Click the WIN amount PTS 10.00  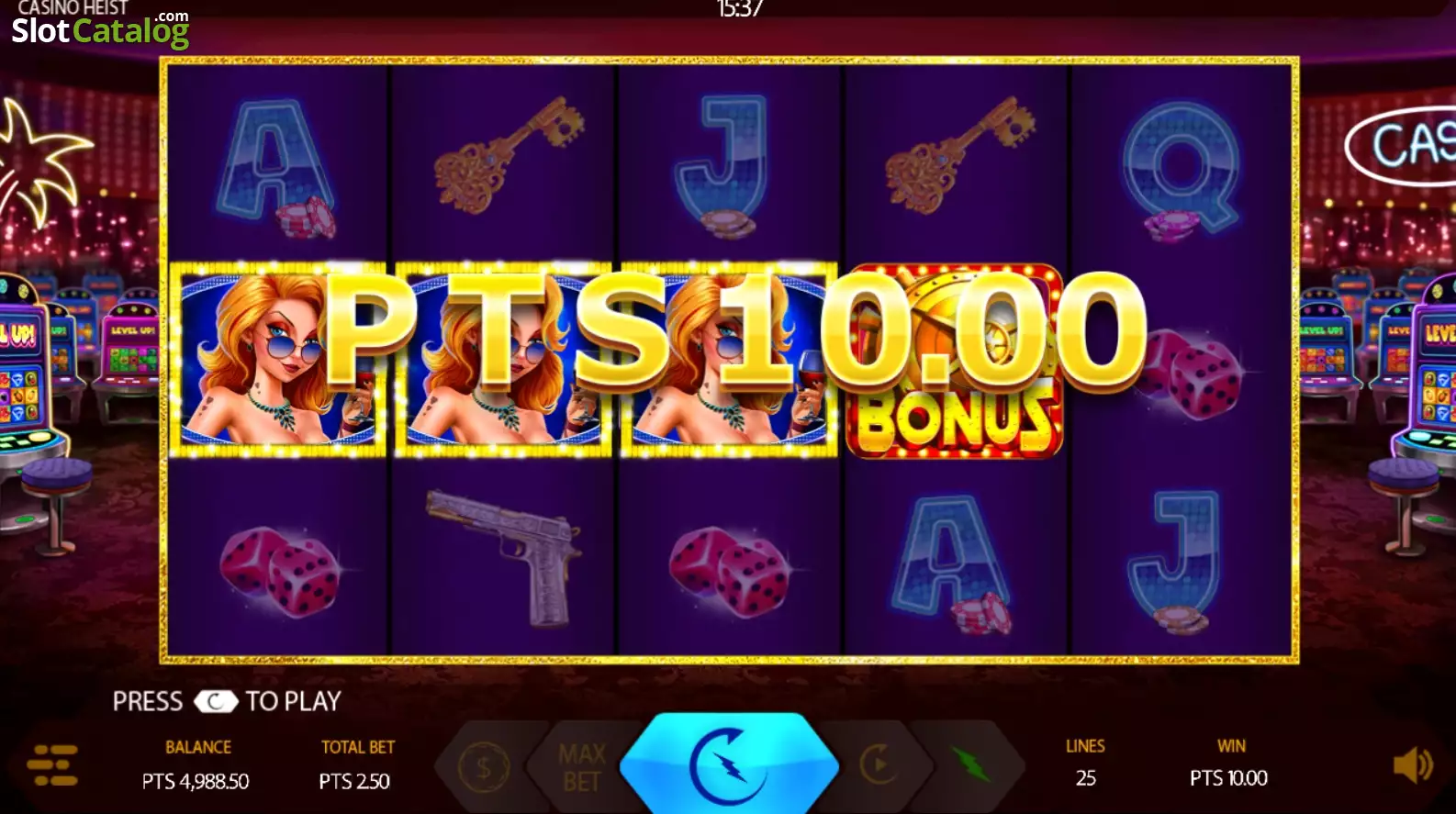click(1228, 778)
